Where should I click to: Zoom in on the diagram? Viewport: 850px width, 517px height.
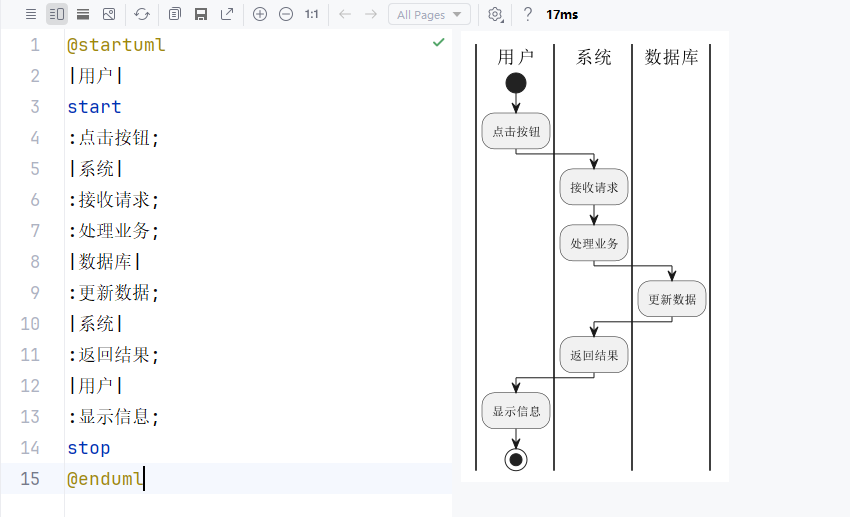tap(260, 15)
